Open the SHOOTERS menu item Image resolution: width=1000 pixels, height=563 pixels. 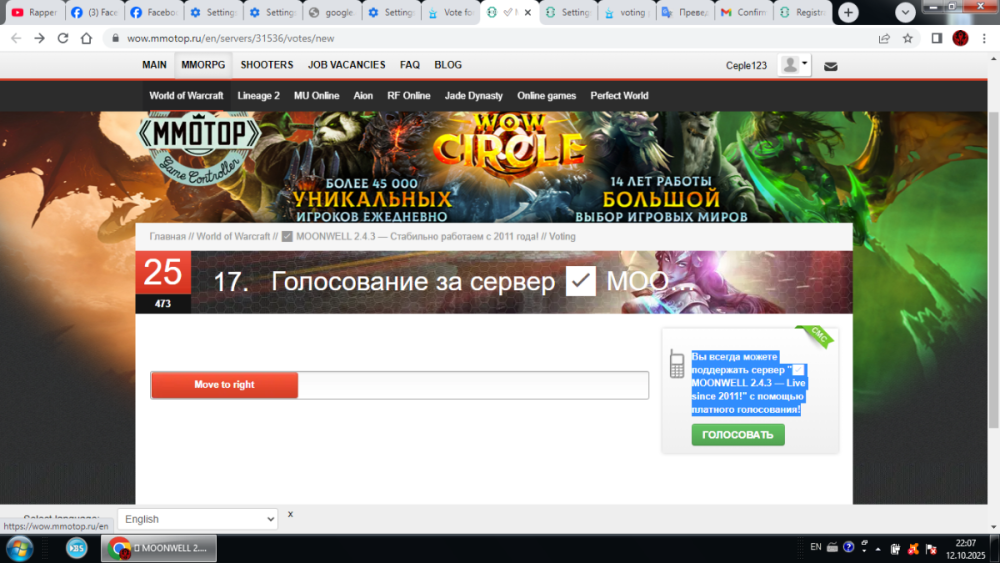tap(267, 65)
